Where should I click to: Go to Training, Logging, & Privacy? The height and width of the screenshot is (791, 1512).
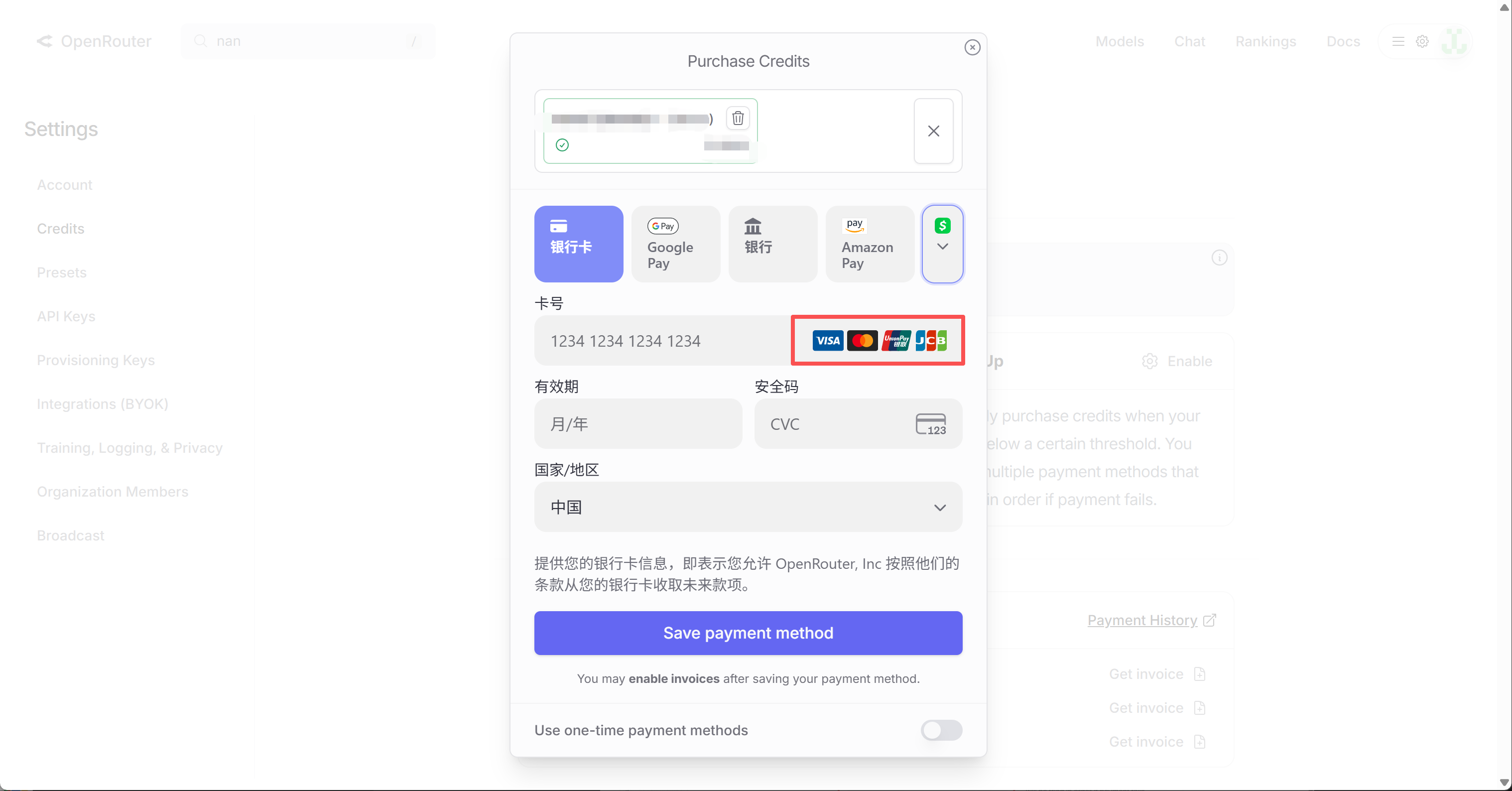[x=129, y=448]
